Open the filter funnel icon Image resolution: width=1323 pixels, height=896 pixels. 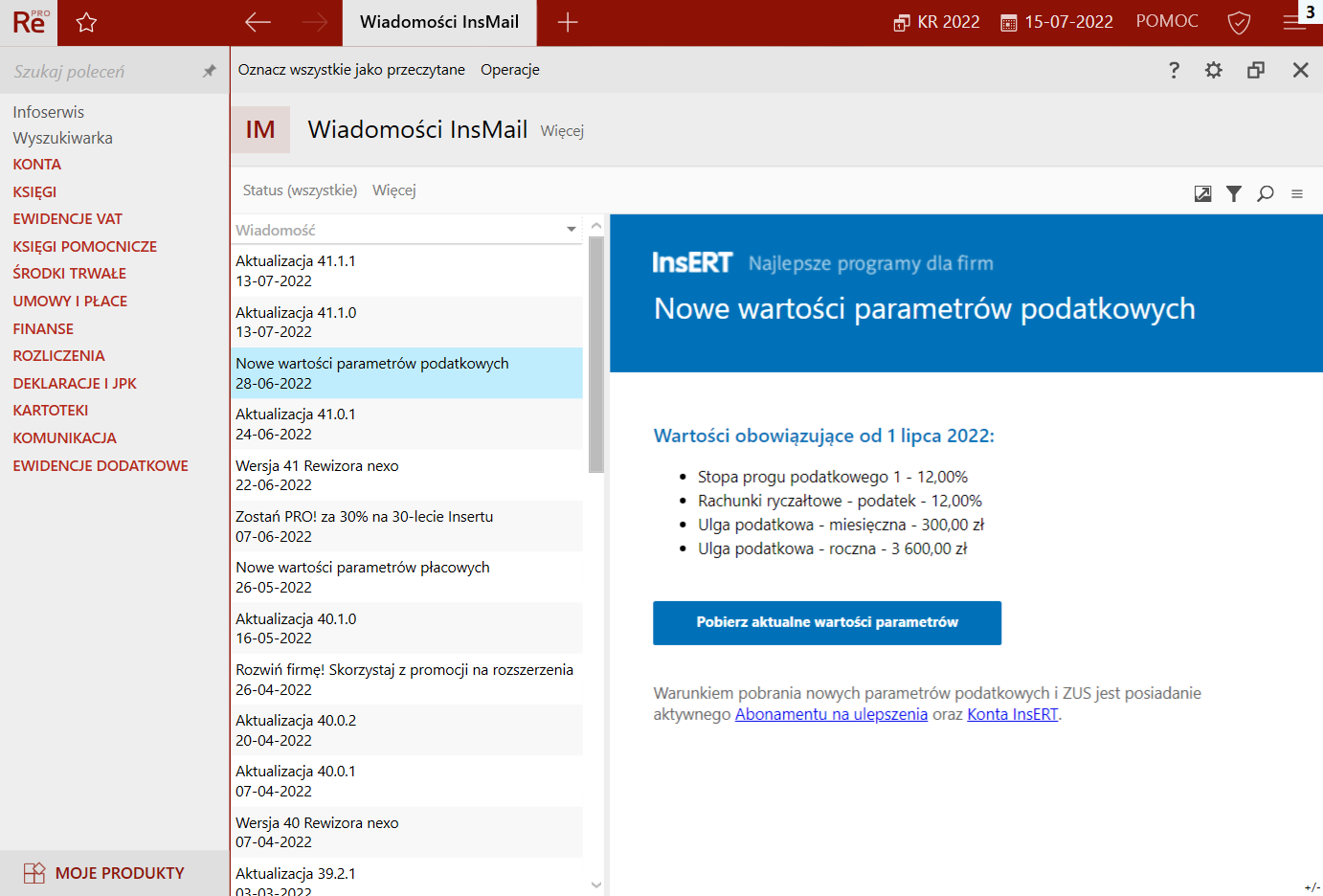pyautogui.click(x=1234, y=194)
